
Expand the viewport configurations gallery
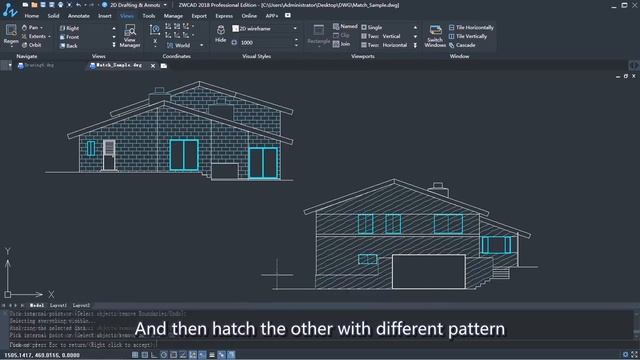415,45
